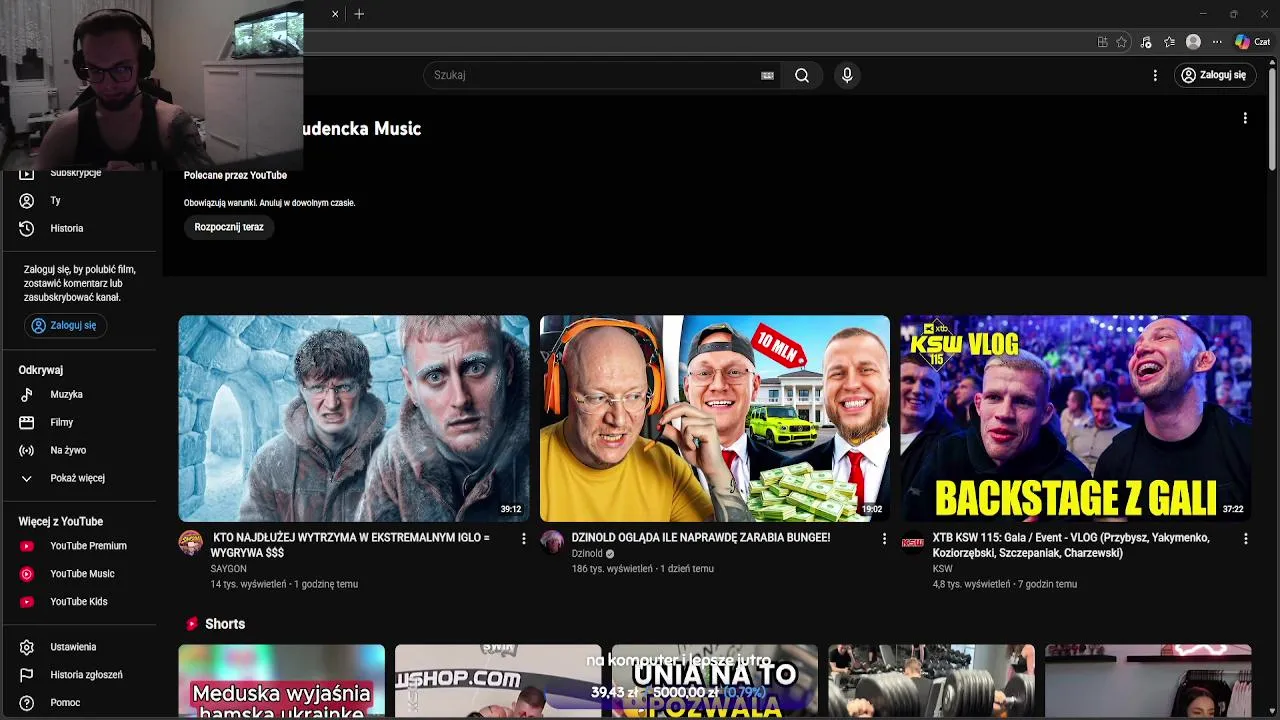Click the SAYGON channel avatar
The height and width of the screenshot is (720, 1280).
pos(190,543)
